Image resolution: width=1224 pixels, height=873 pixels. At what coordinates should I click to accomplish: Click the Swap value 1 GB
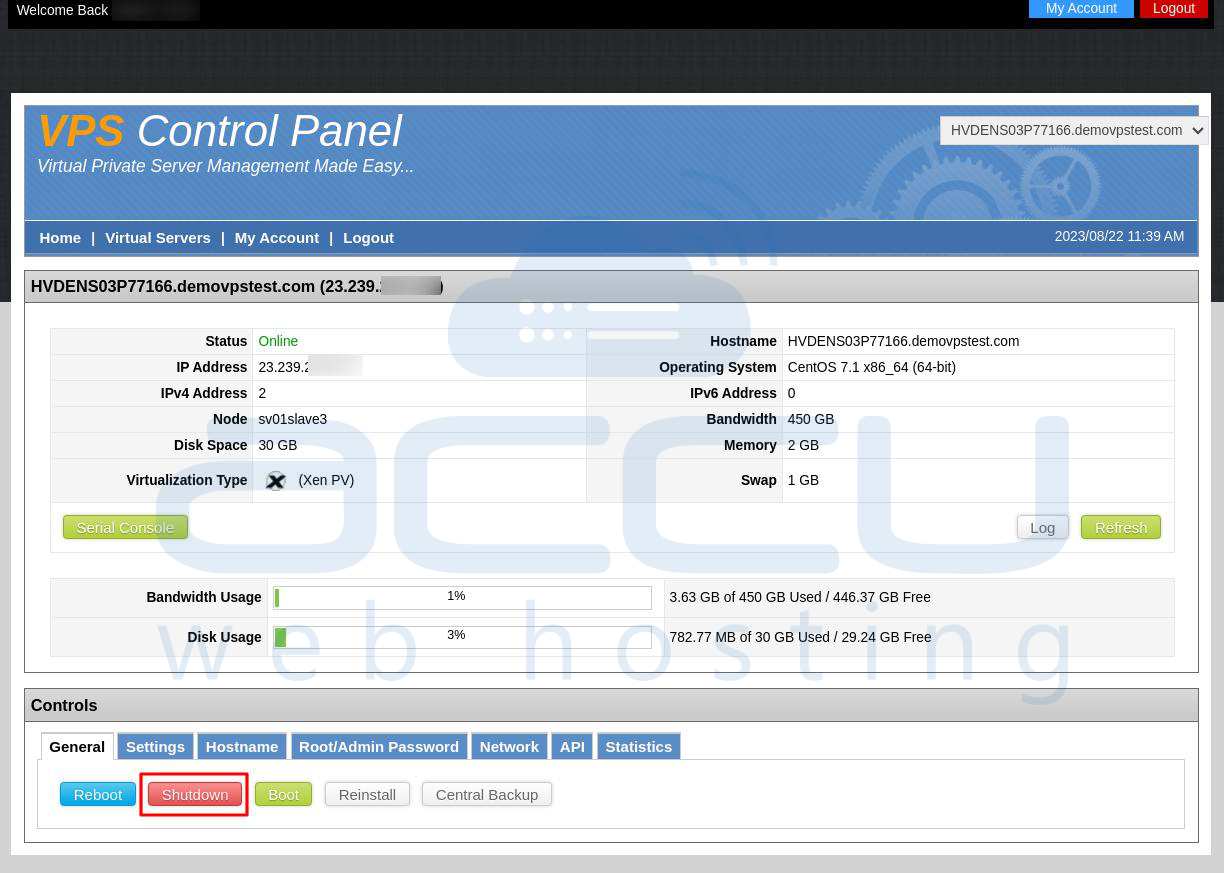(803, 480)
